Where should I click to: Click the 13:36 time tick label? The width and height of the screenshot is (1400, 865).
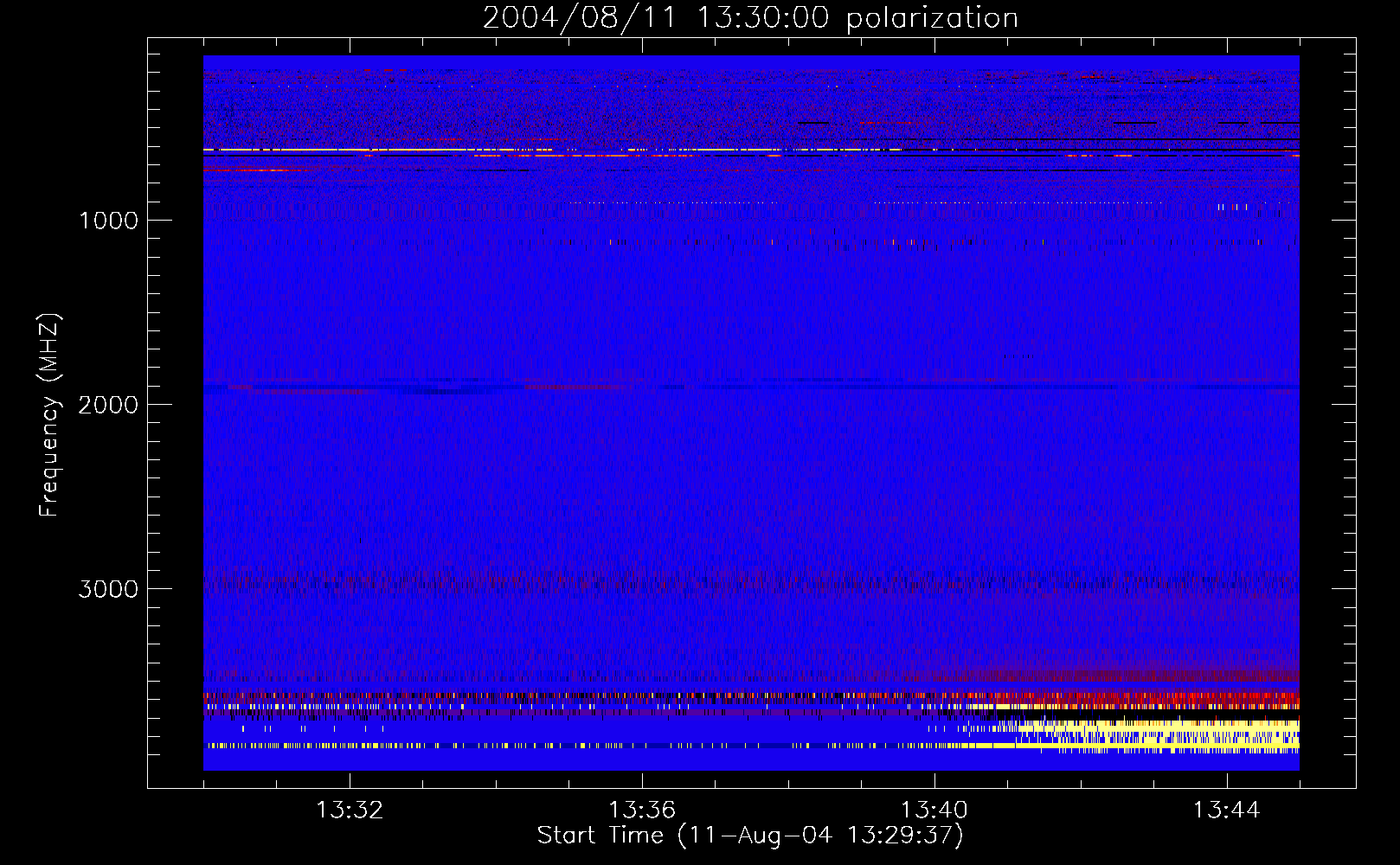(642, 810)
